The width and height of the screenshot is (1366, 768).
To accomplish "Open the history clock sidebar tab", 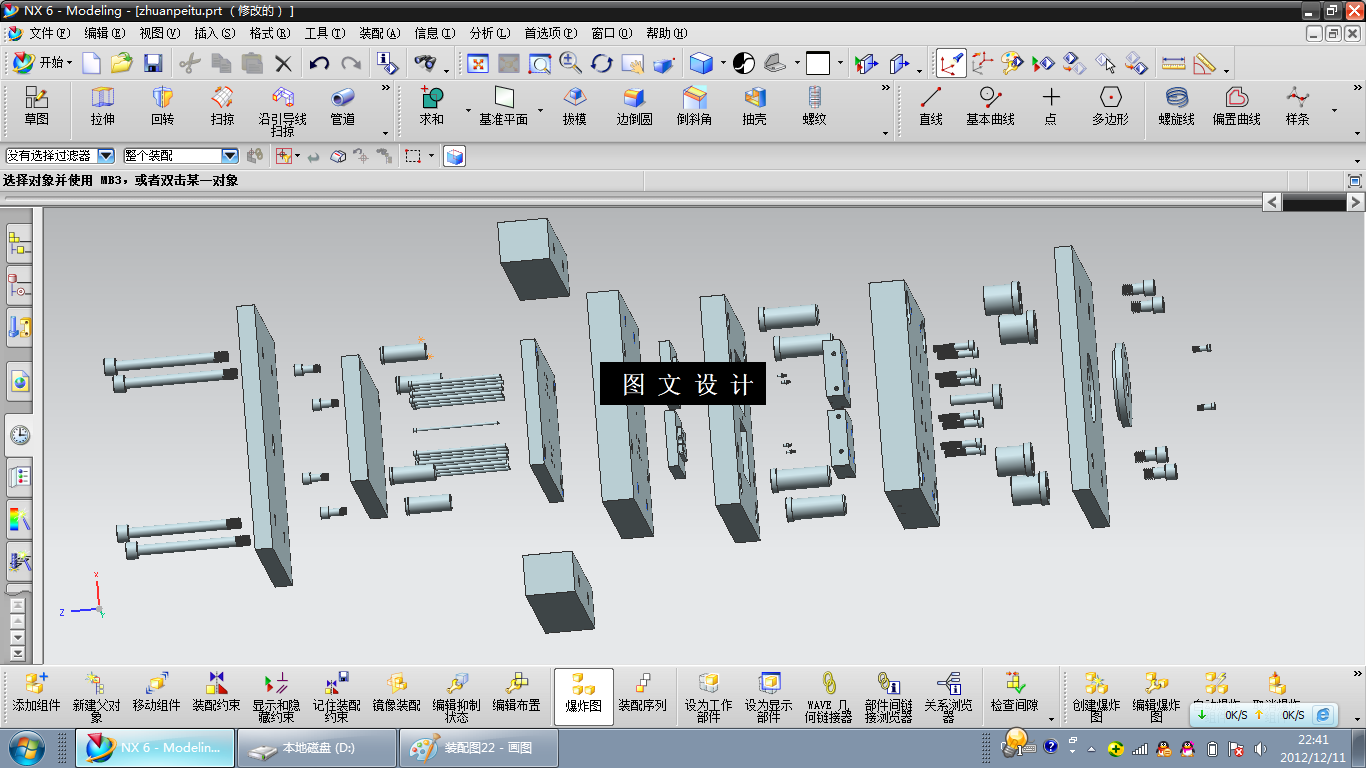I will point(19,436).
